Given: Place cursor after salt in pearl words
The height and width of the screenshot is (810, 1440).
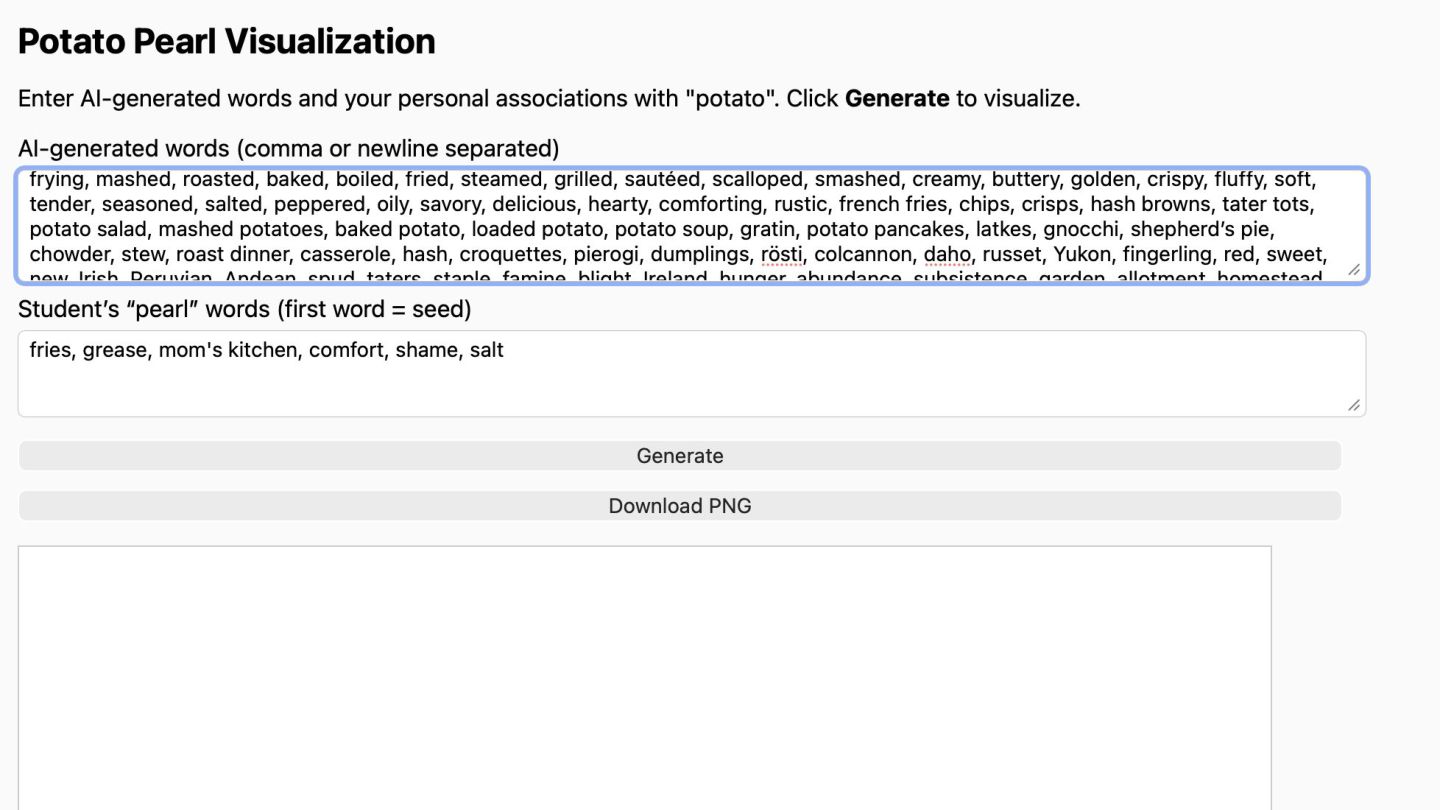Looking at the screenshot, I should (x=505, y=350).
